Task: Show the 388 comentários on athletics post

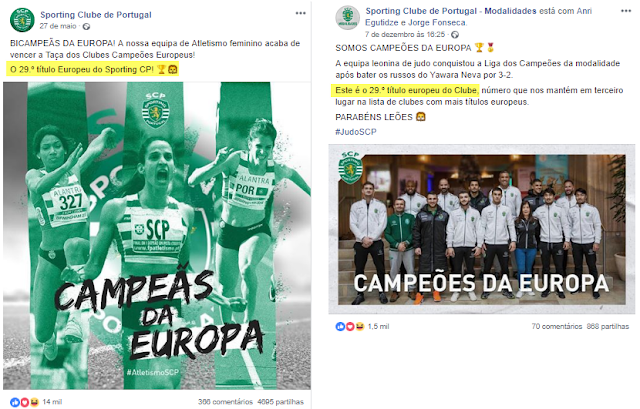Action: (x=225, y=402)
